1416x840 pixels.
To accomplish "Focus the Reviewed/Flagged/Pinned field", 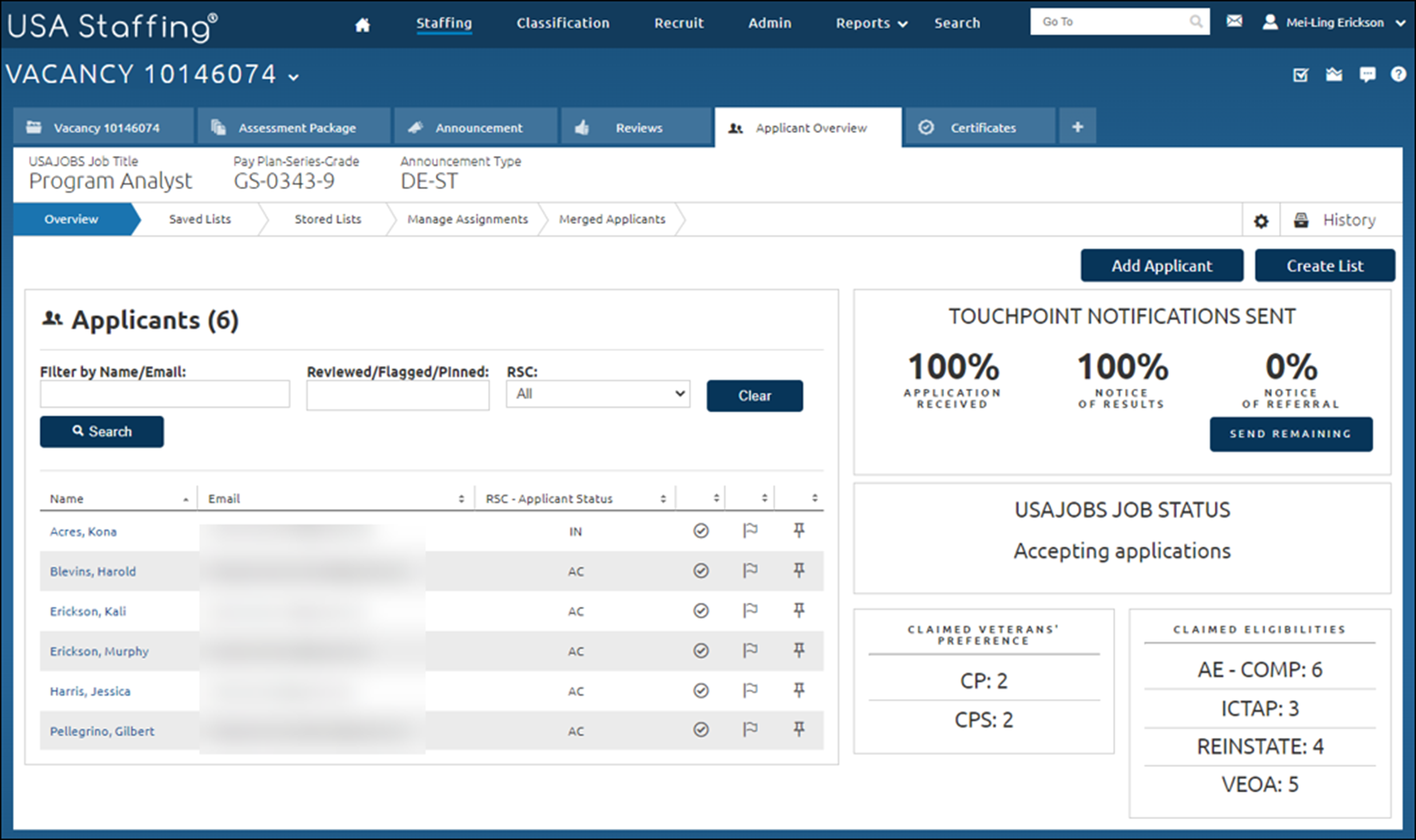I will [398, 395].
